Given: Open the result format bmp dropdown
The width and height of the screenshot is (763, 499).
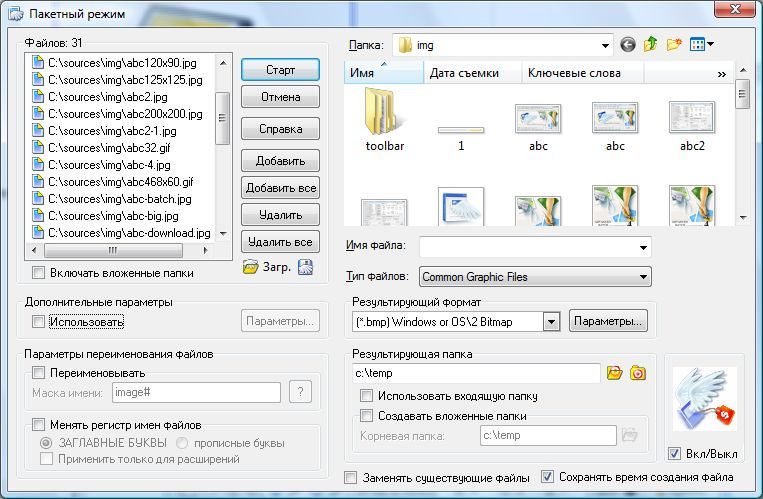Looking at the screenshot, I should [551, 322].
